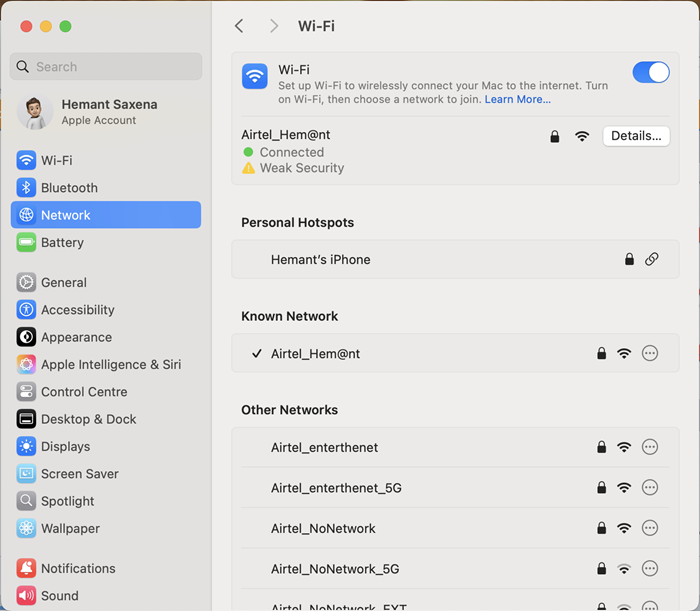
Task: Click the lock icon for Airtel_enterthenet
Action: click(601, 447)
